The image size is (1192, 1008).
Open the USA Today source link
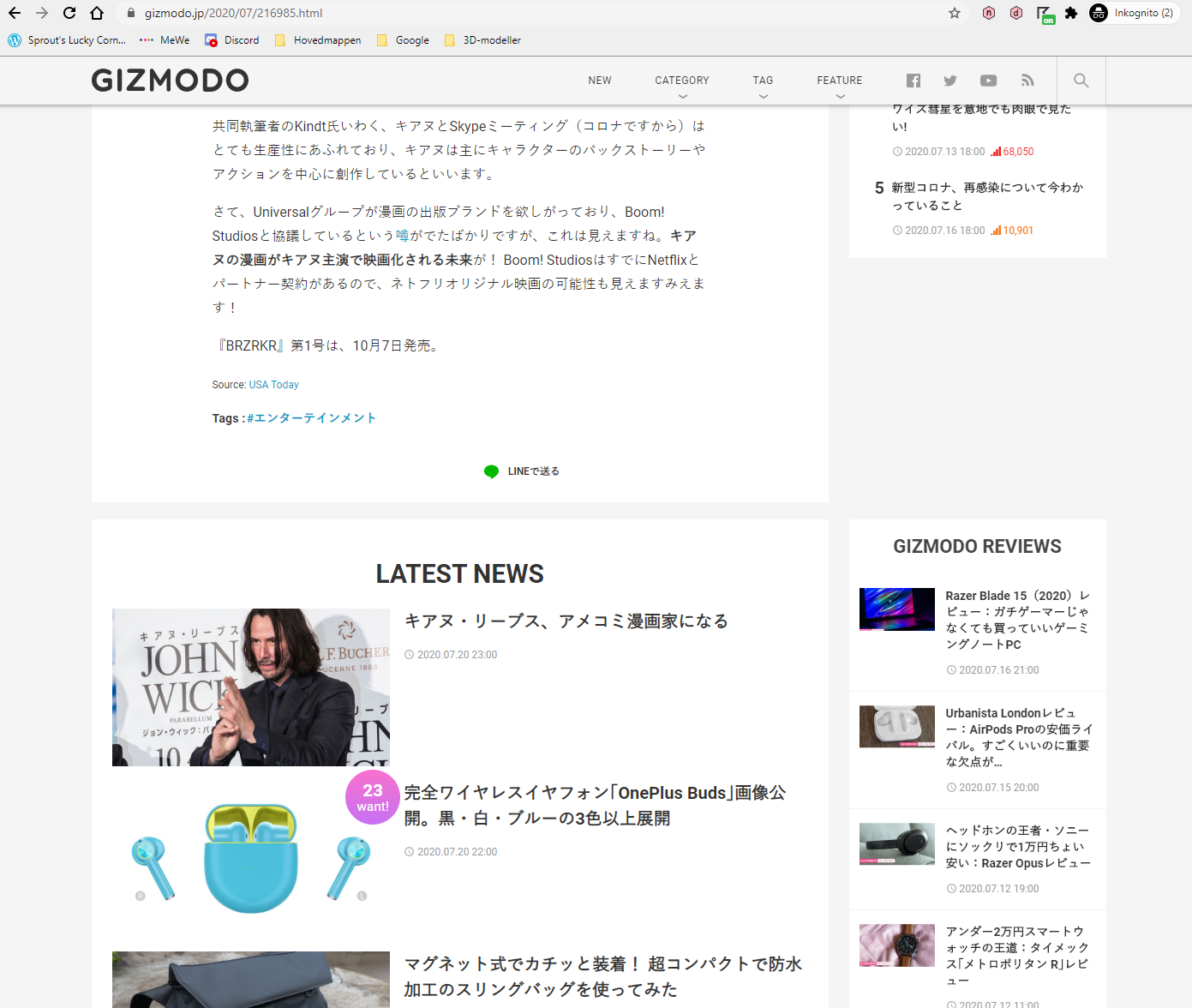pyautogui.click(x=273, y=384)
